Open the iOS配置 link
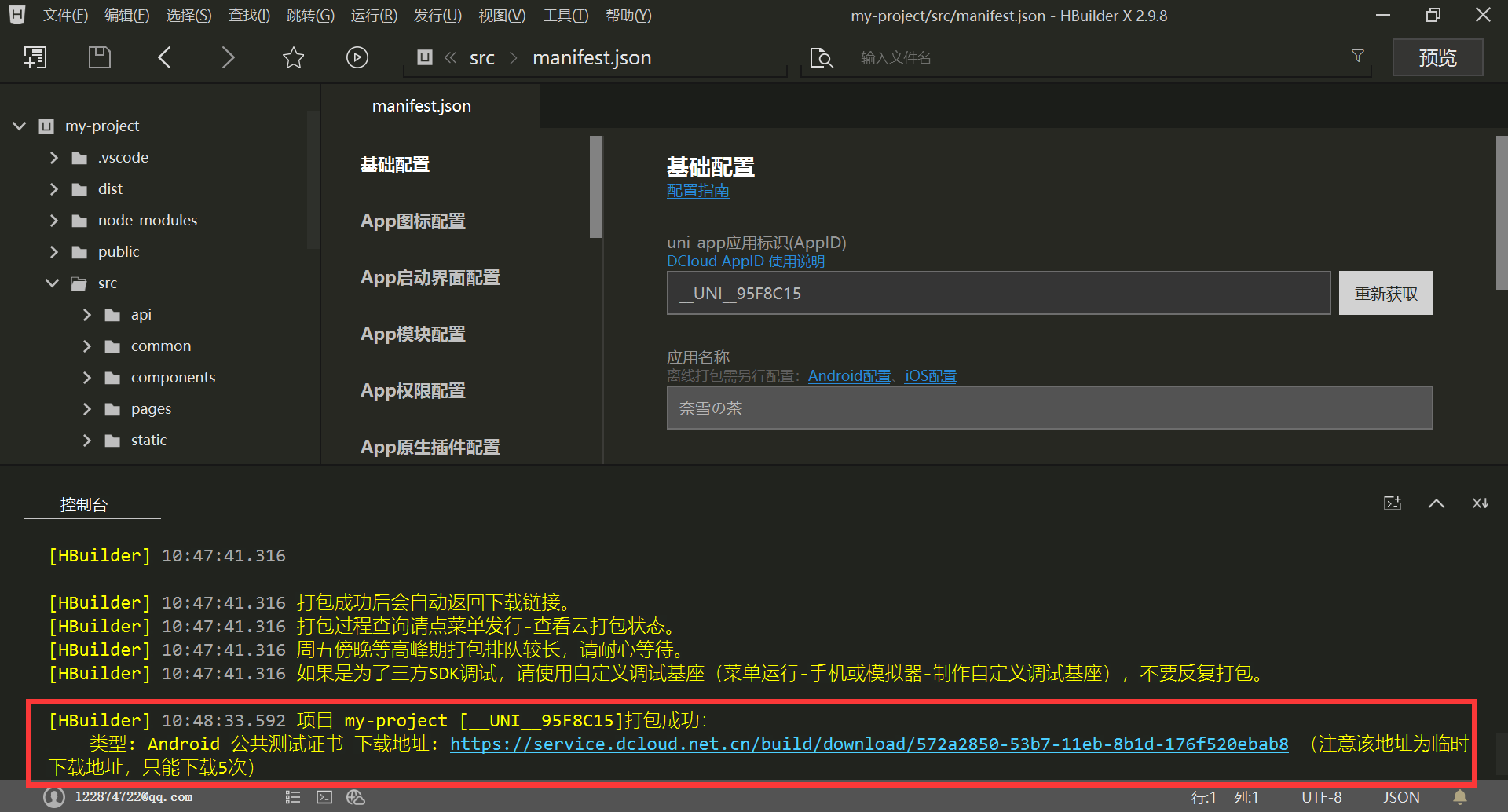 [931, 375]
